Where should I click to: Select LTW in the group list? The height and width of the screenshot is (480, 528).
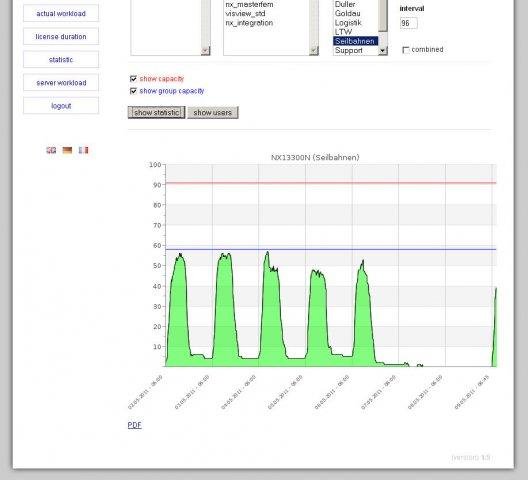(x=343, y=32)
